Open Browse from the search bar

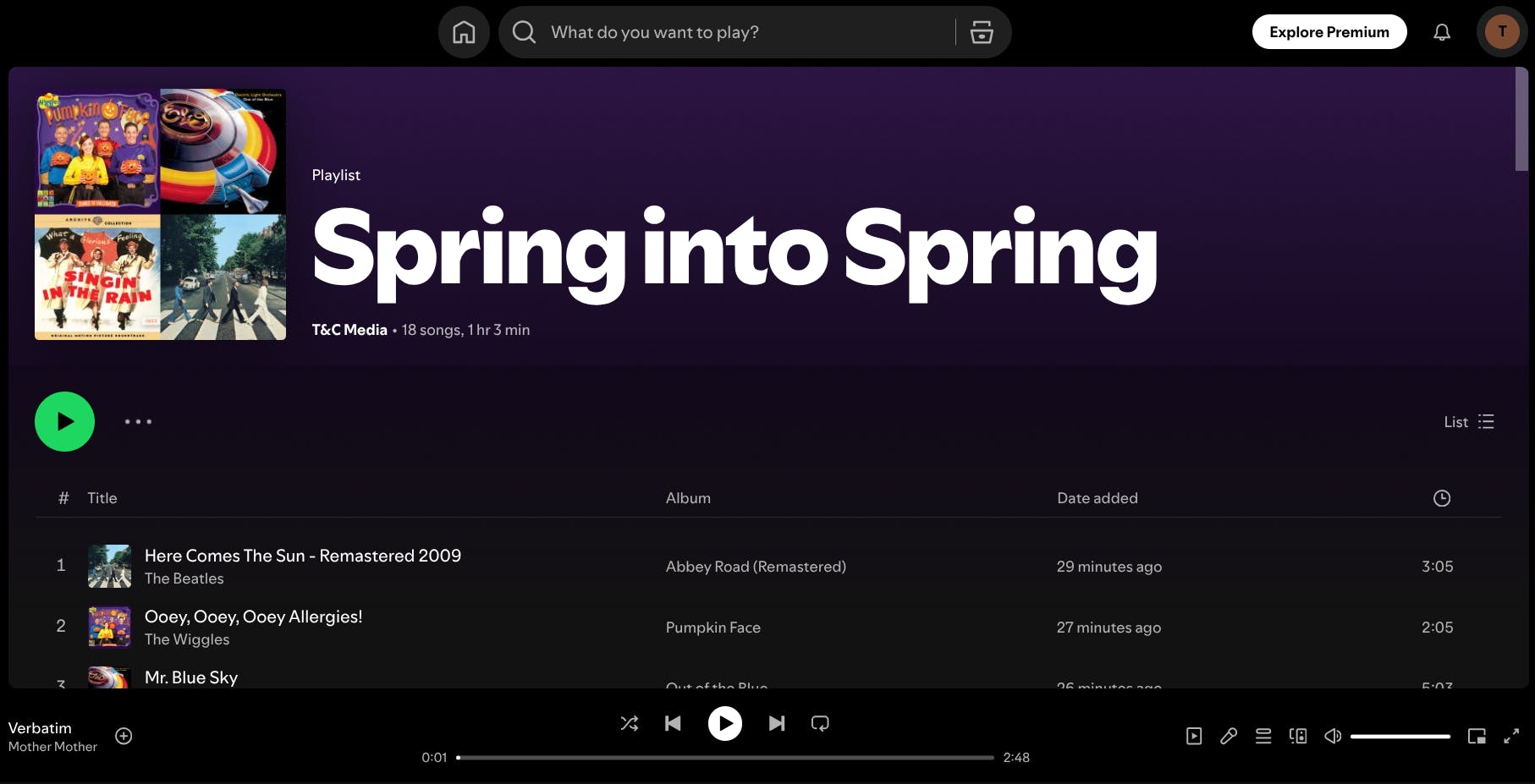click(980, 31)
